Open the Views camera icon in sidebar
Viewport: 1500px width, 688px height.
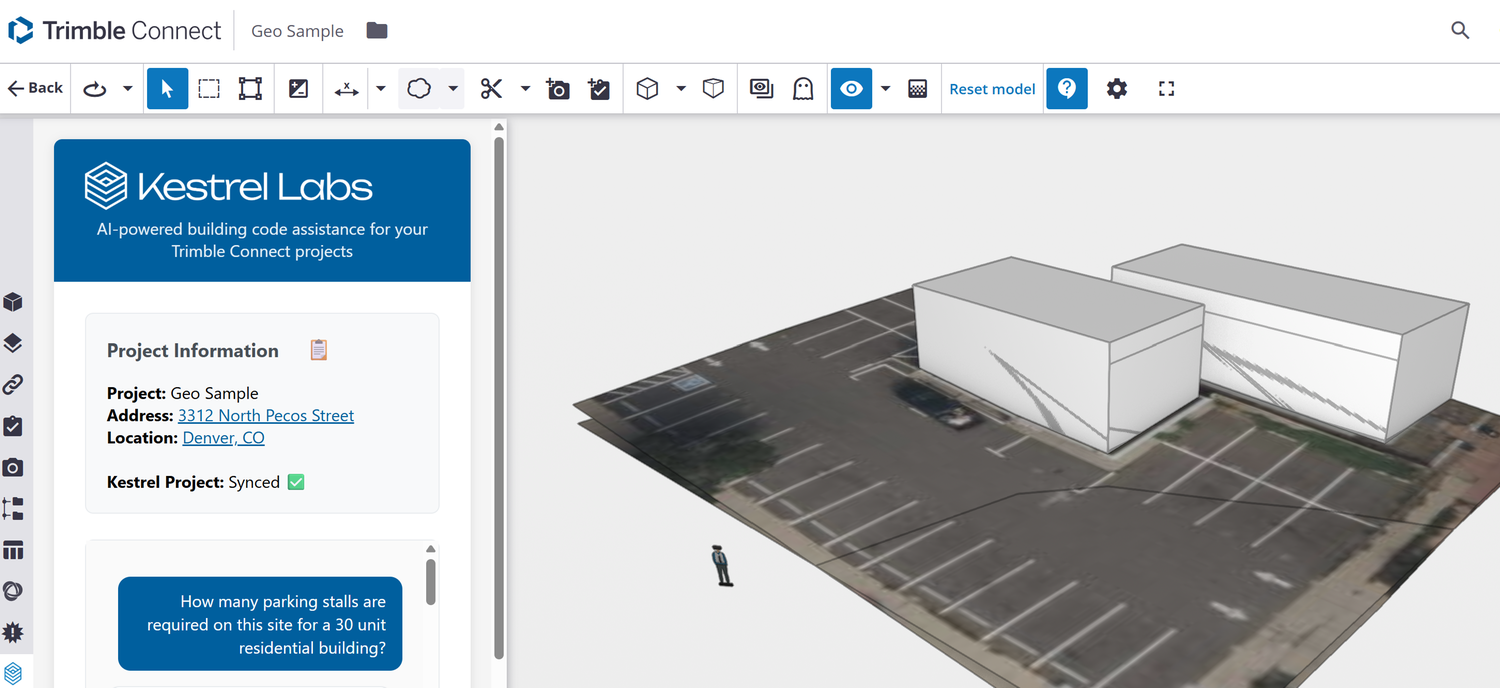pyautogui.click(x=13, y=467)
